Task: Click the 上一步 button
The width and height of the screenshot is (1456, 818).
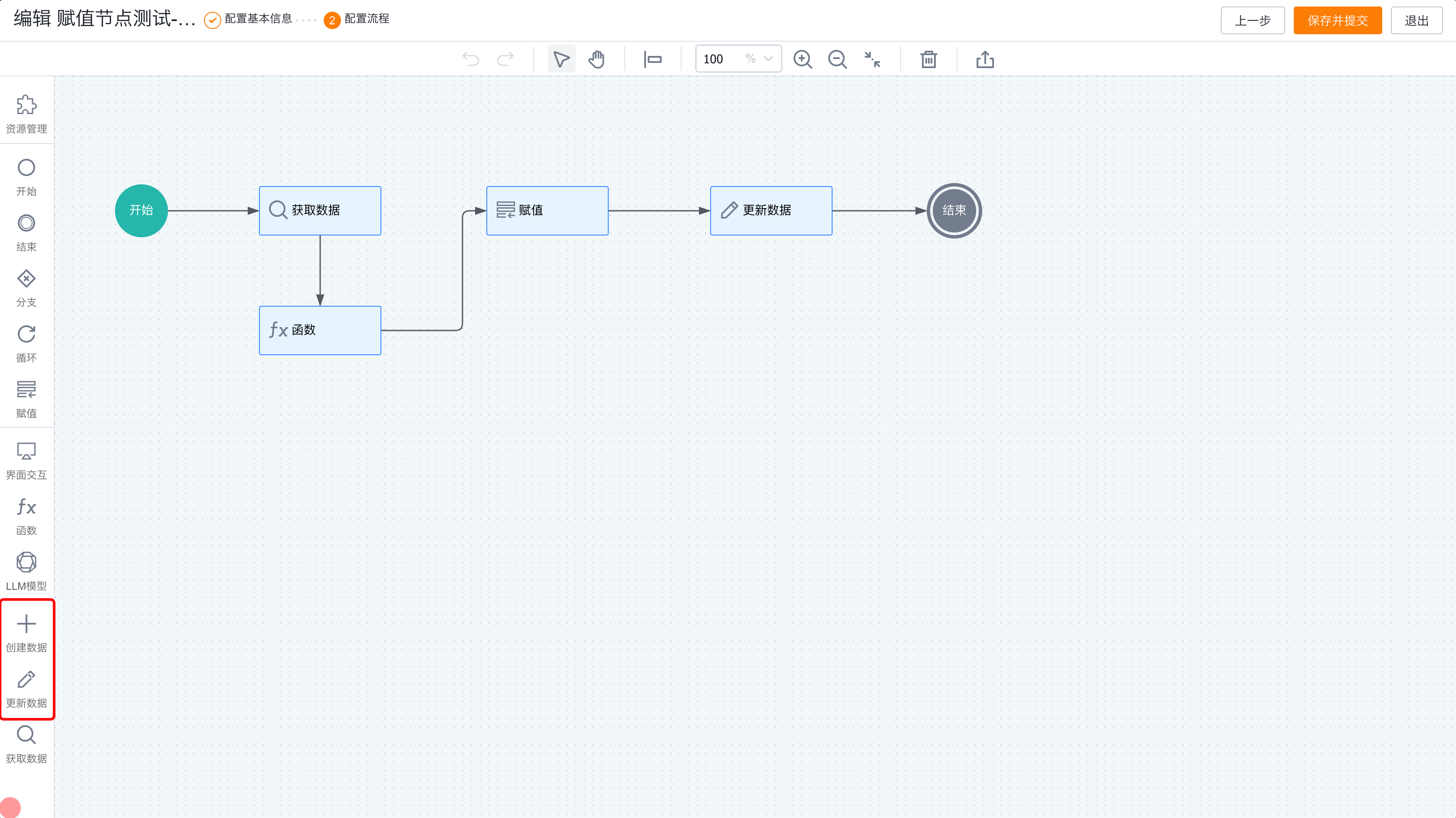Action: tap(1253, 20)
